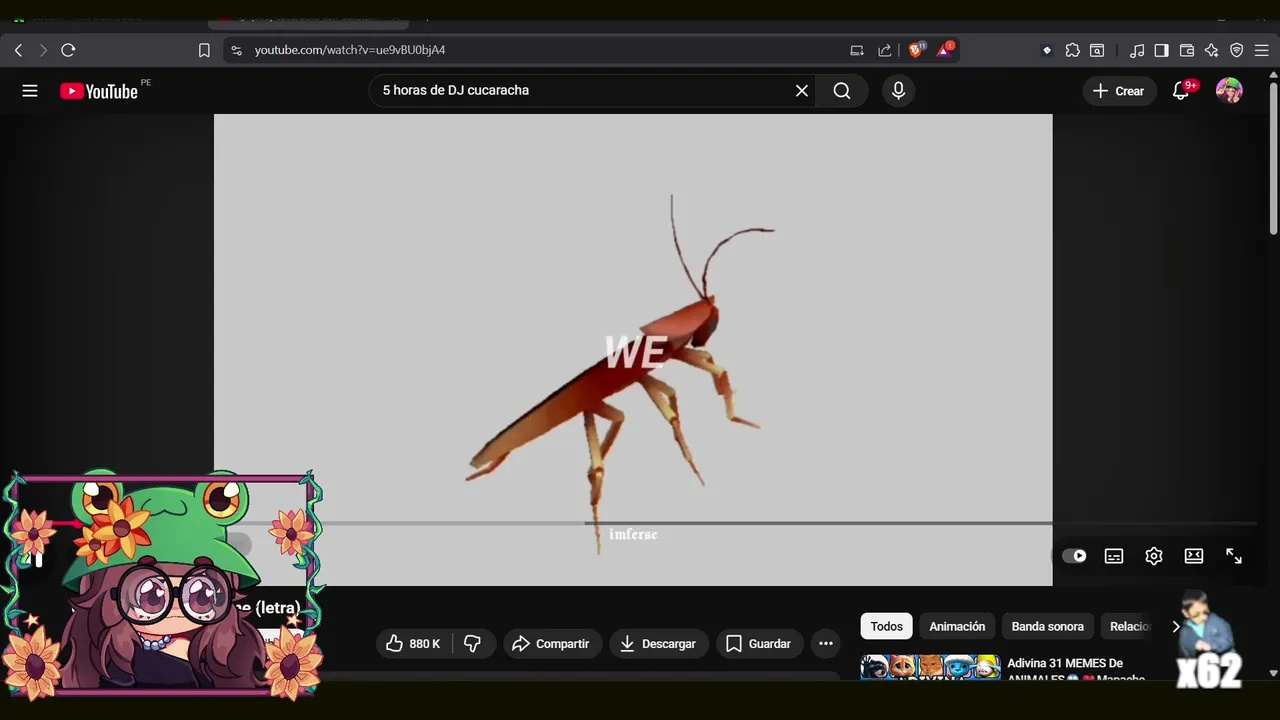Open the account avatar menu
Viewport: 1280px width, 720px height.
(x=1229, y=91)
